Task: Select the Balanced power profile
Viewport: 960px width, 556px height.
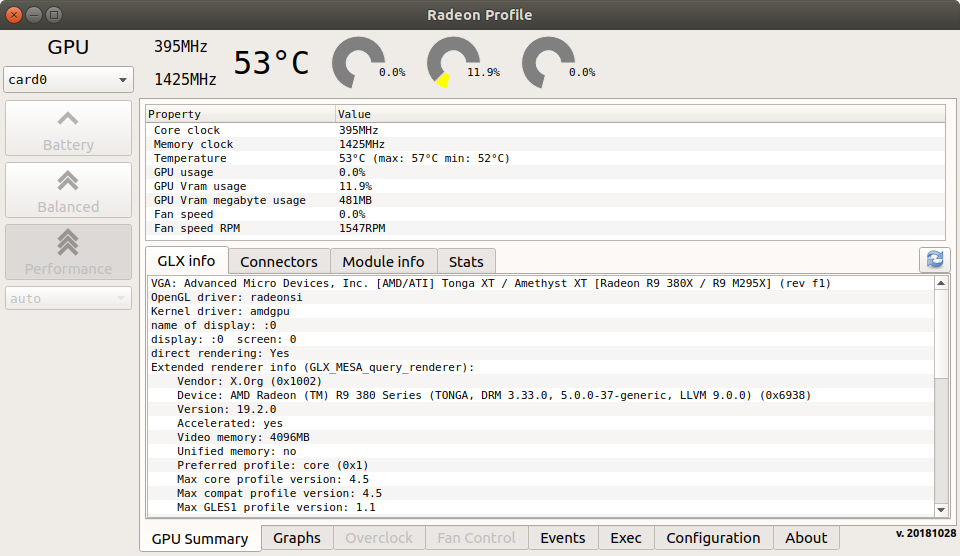Action: (69, 190)
